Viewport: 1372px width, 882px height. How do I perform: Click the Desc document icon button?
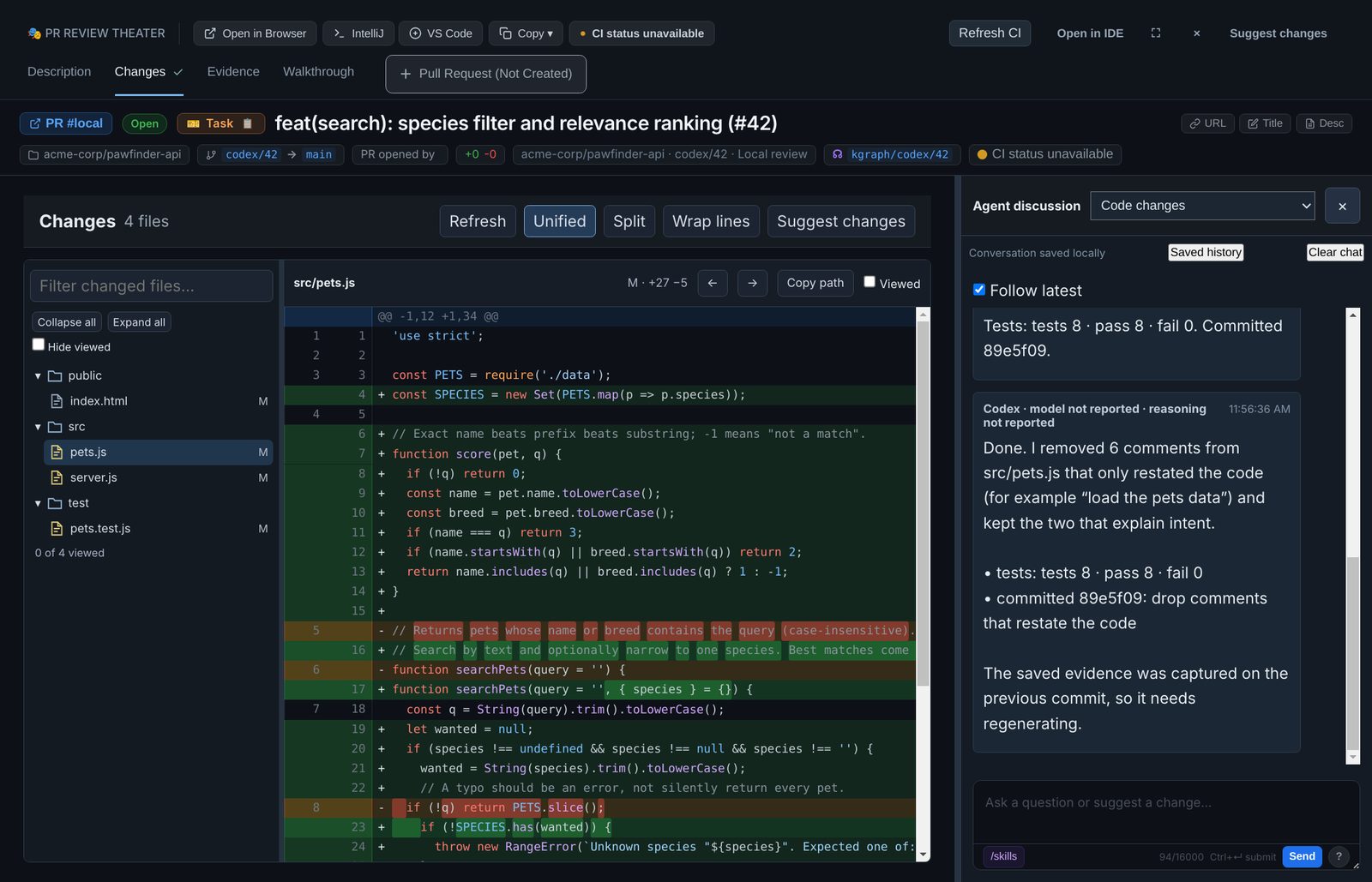1324,123
